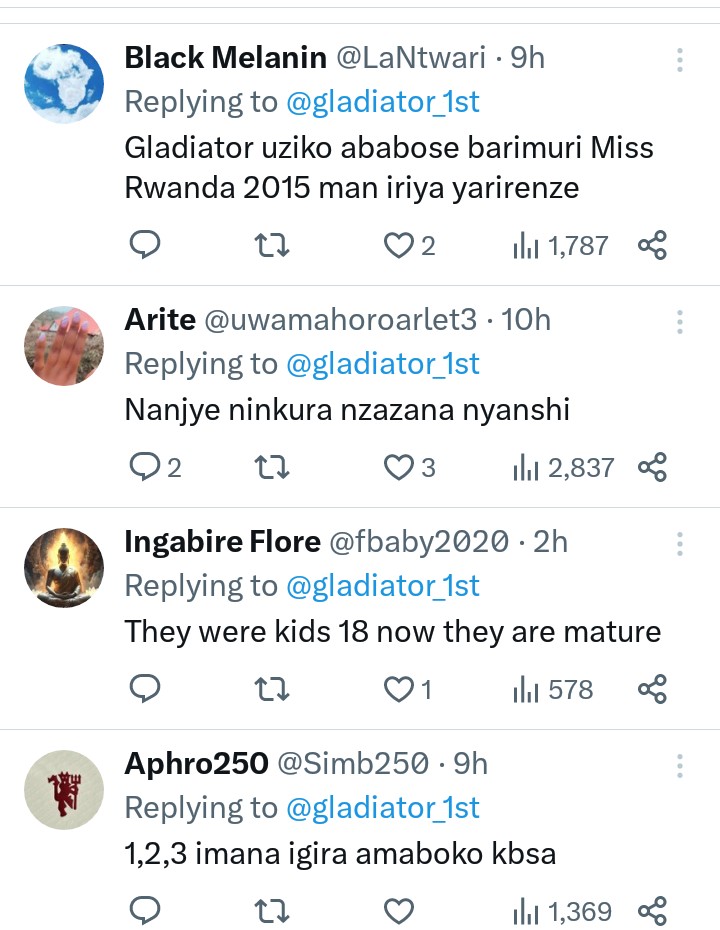Share Ingabire Flore's tweet
This screenshot has height=930, width=720.
[x=652, y=689]
